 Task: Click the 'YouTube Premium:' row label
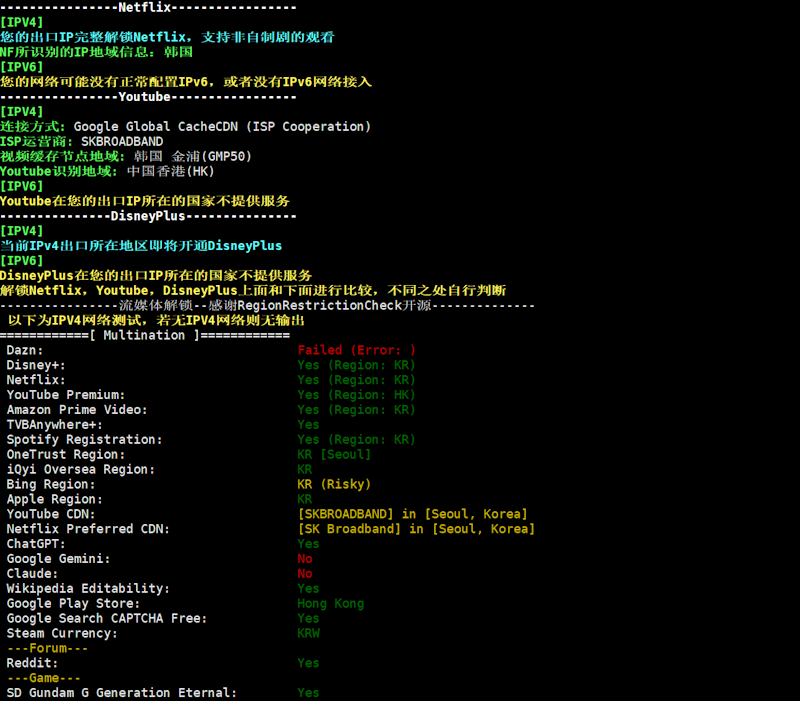pyautogui.click(x=66, y=395)
